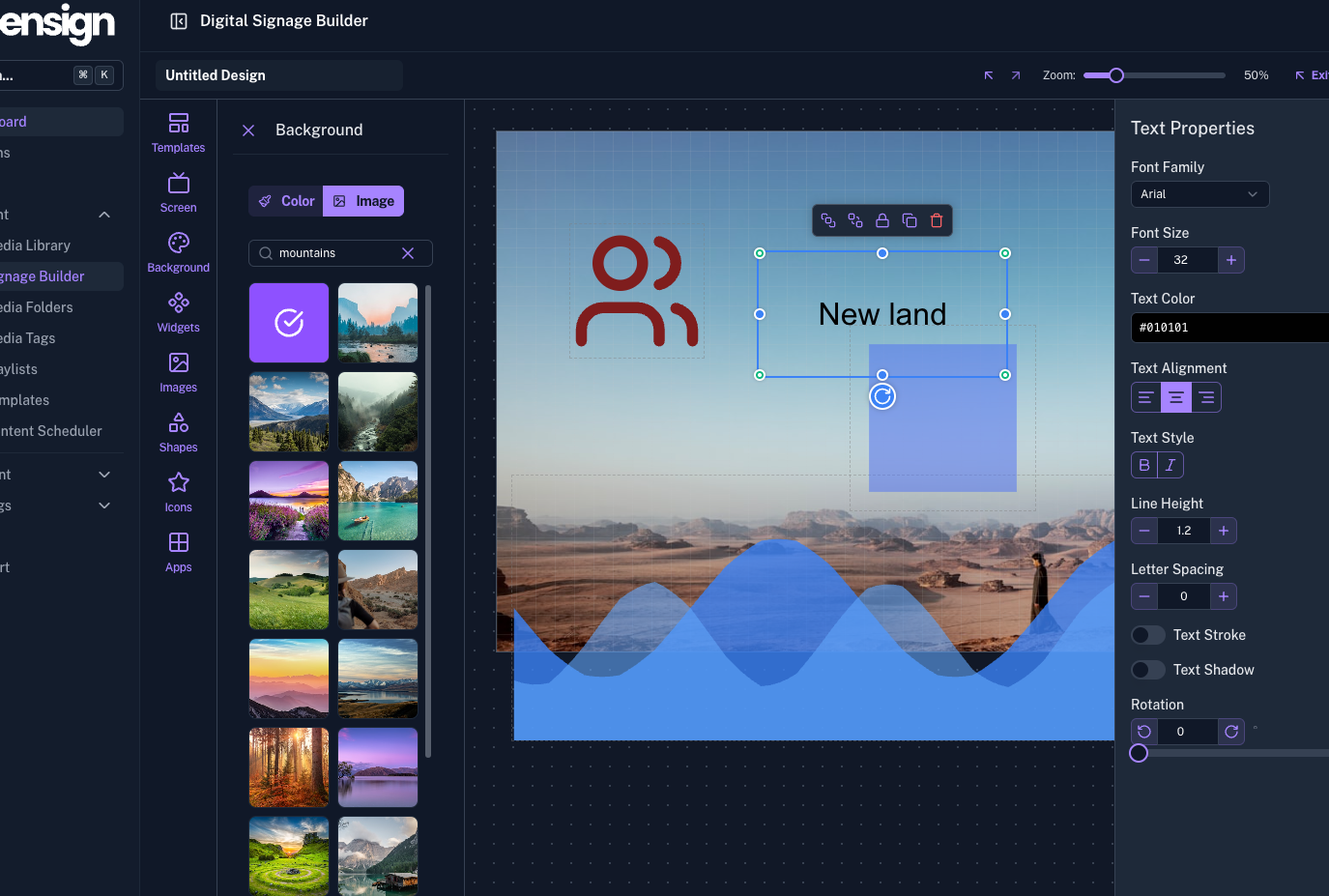The width and height of the screenshot is (1329, 896).
Task: Open the Apps panel
Action: pyautogui.click(x=178, y=552)
